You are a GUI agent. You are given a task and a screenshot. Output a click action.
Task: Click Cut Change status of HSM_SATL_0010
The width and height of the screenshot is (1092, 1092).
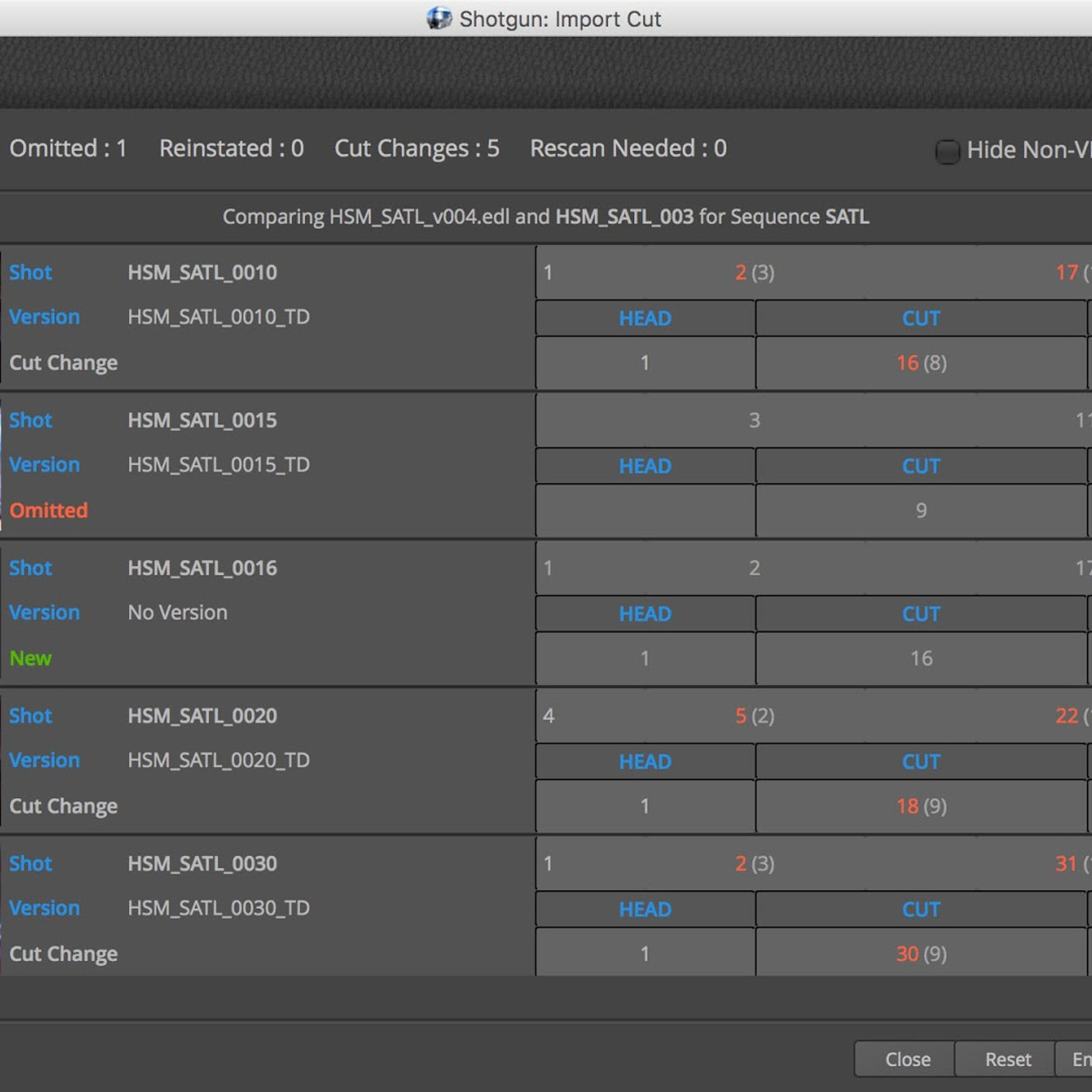click(63, 362)
